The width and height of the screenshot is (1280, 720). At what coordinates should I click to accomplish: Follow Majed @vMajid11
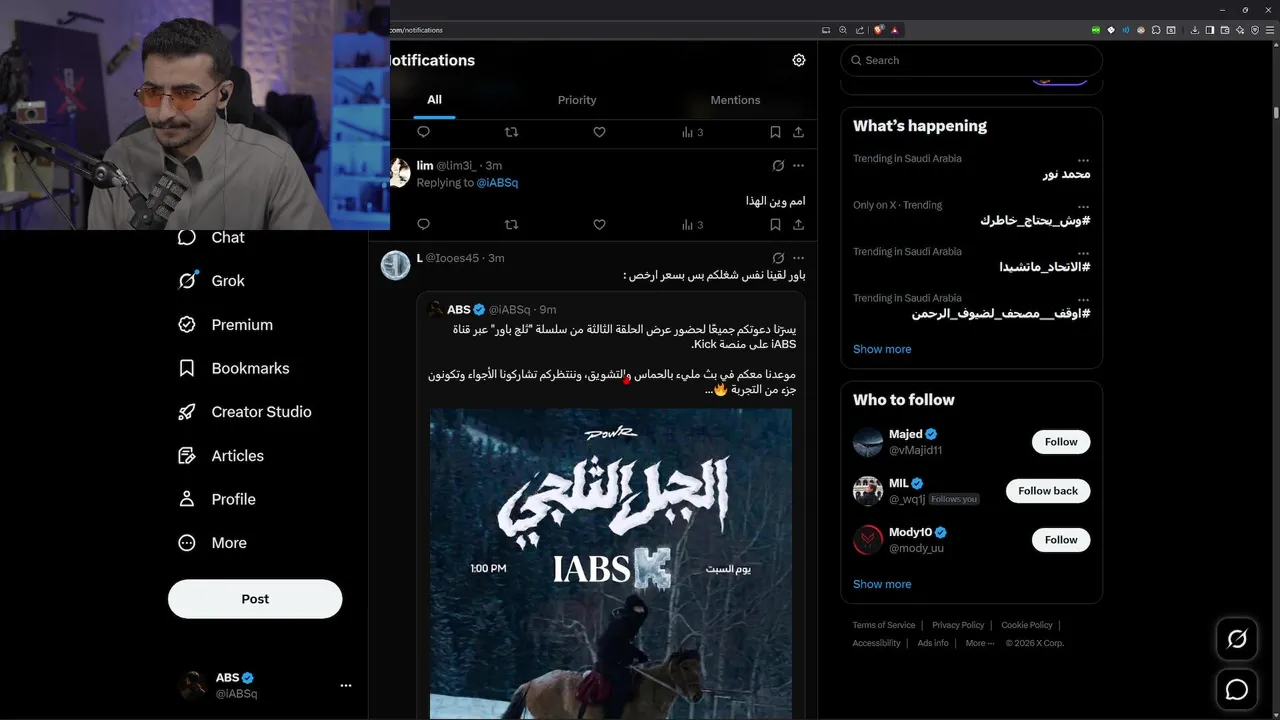(1061, 442)
